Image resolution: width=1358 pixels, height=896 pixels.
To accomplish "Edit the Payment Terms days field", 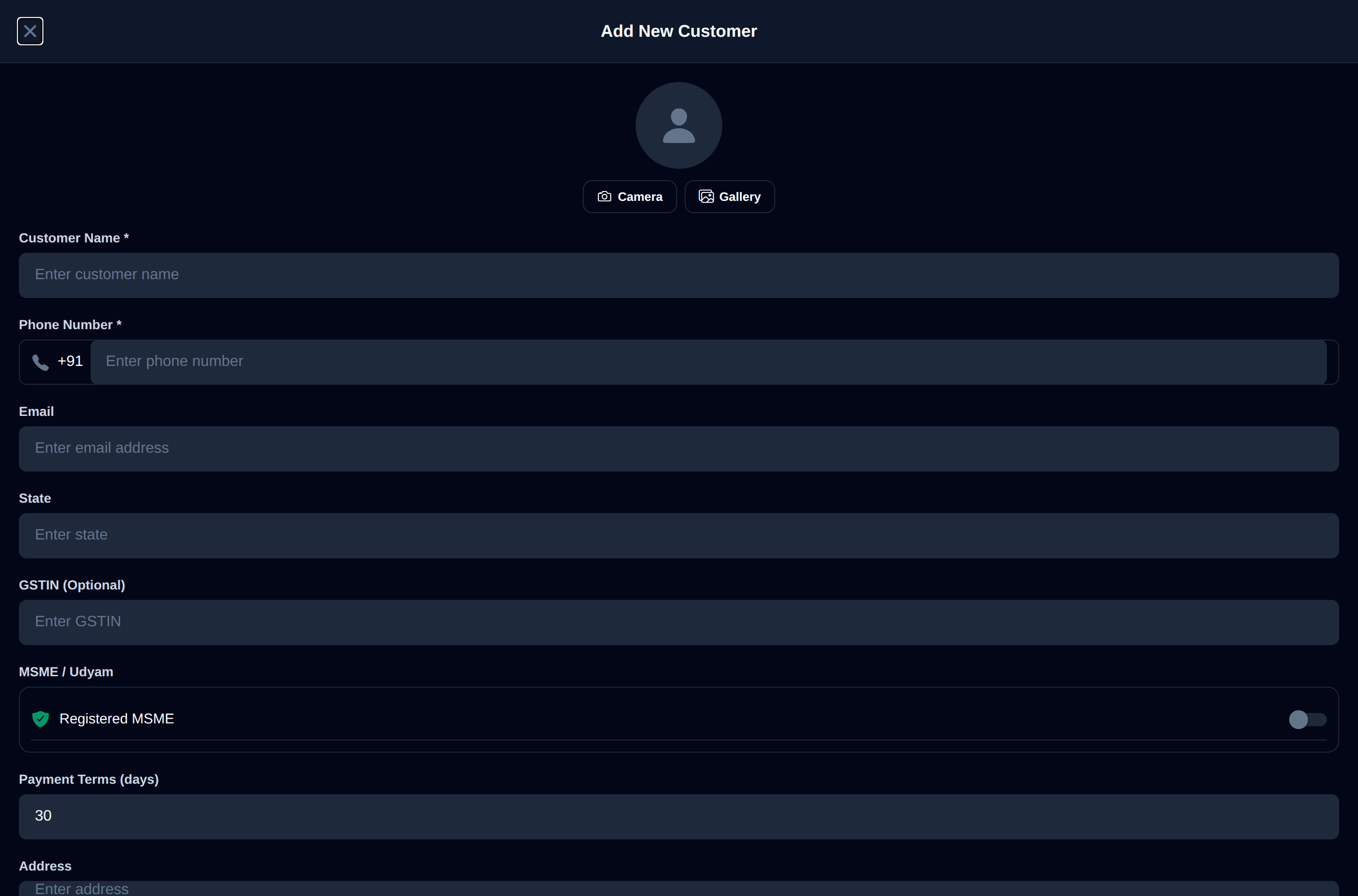I will point(679,817).
